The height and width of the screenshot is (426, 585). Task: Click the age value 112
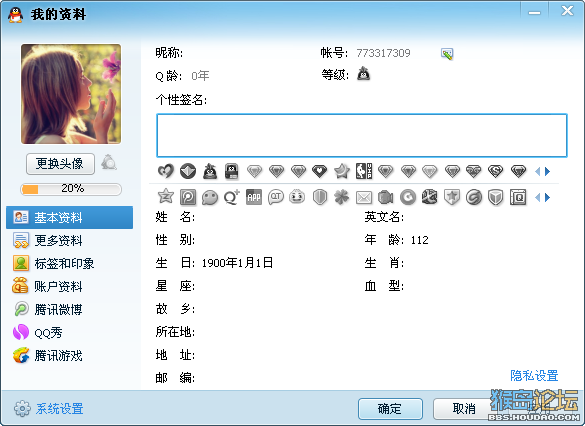(x=419, y=240)
